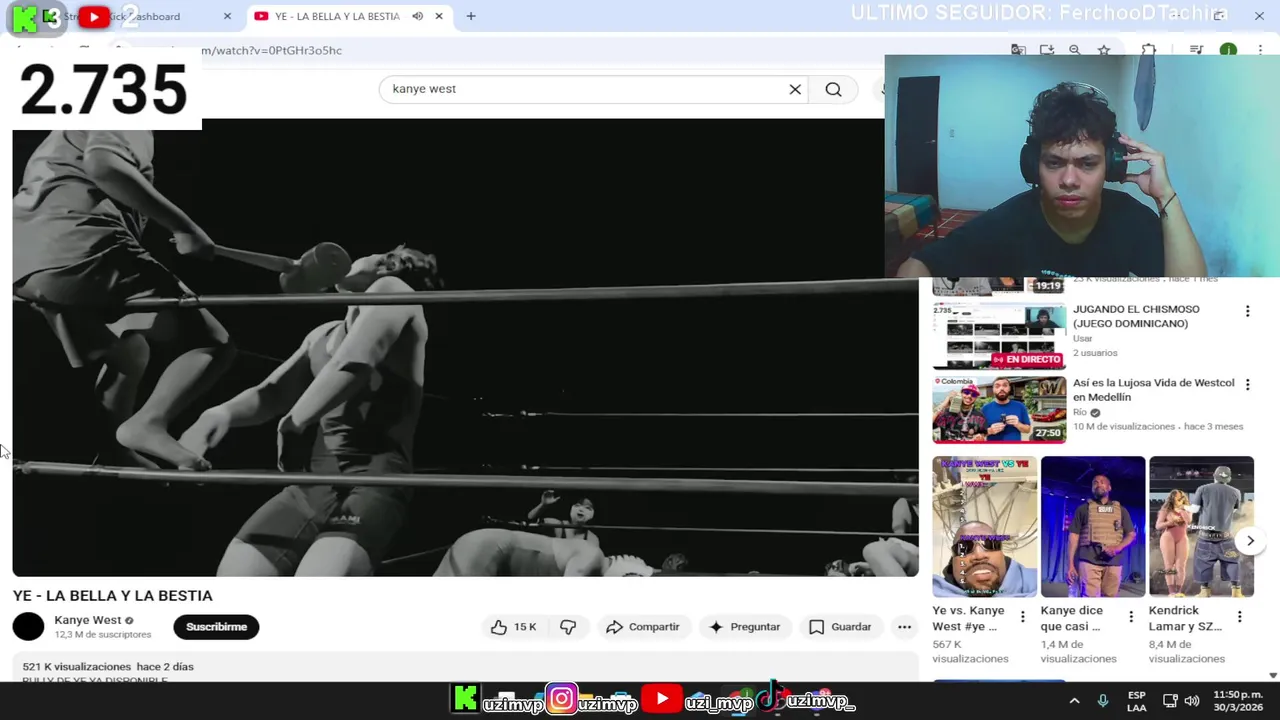Subscribe via the Suscribirme button
Screen dimensions: 1280x720
click(216, 627)
